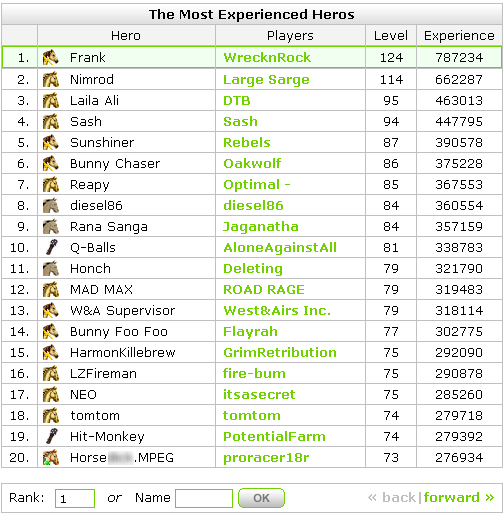This screenshot has height=514, width=503.
Task: Click the club weapon icon beside Q-Balls
Action: [51, 247]
